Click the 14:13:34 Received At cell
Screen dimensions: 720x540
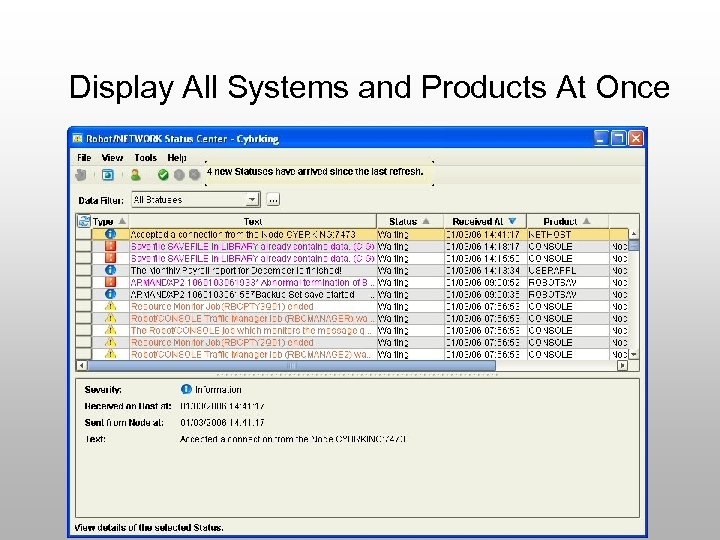pos(483,270)
